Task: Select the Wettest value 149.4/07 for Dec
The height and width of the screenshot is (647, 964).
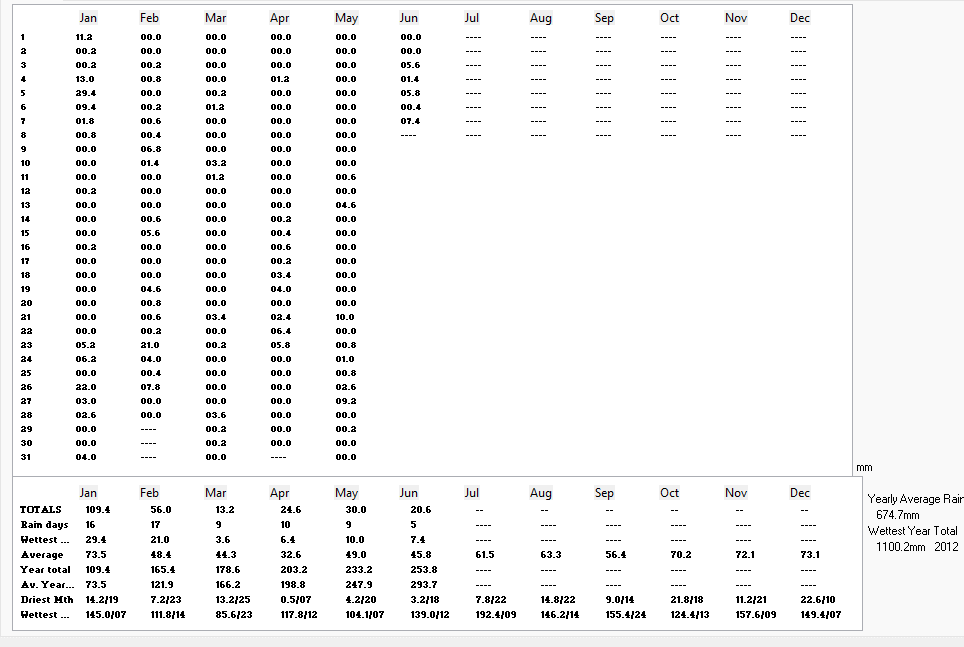Action: click(821, 614)
